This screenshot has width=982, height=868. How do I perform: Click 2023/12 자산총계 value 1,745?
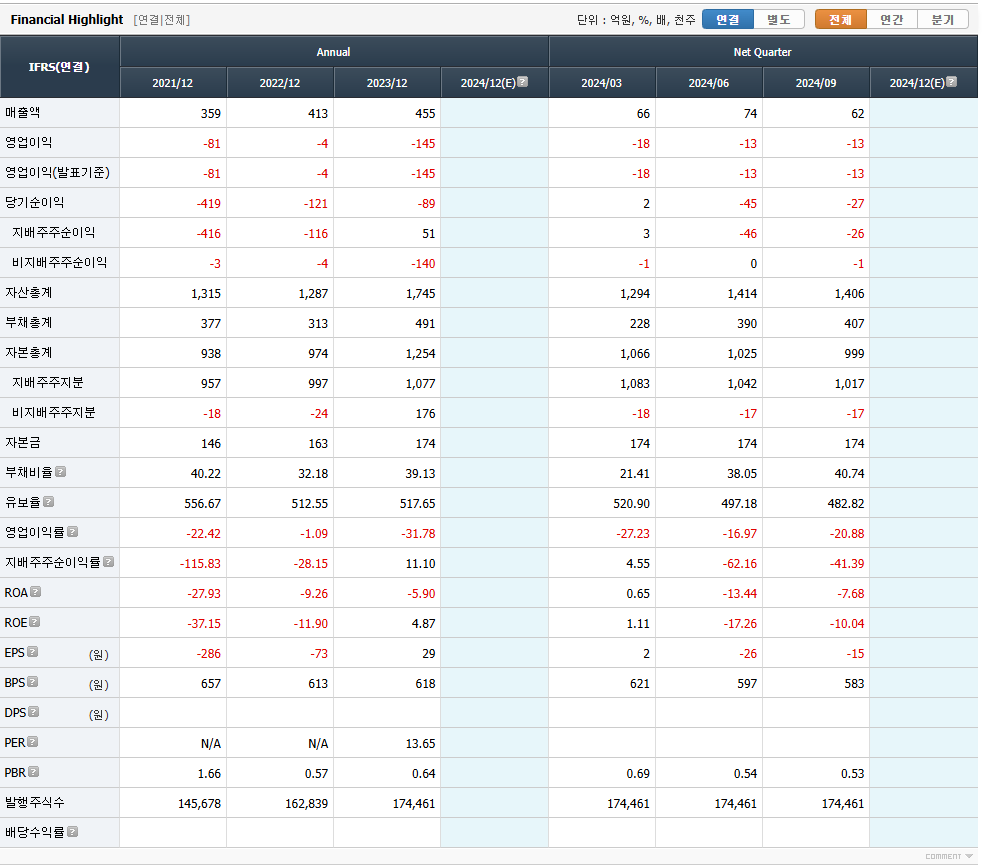pyautogui.click(x=421, y=294)
